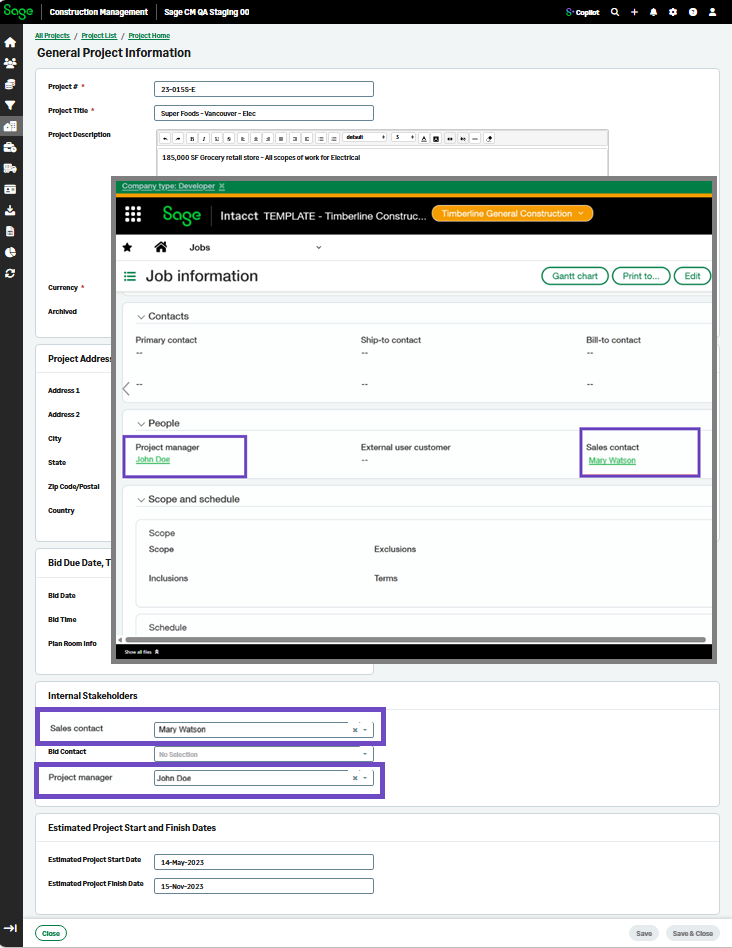The image size is (732, 948).
Task: Collapse the Scope and schedule section
Action: pyautogui.click(x=141, y=500)
